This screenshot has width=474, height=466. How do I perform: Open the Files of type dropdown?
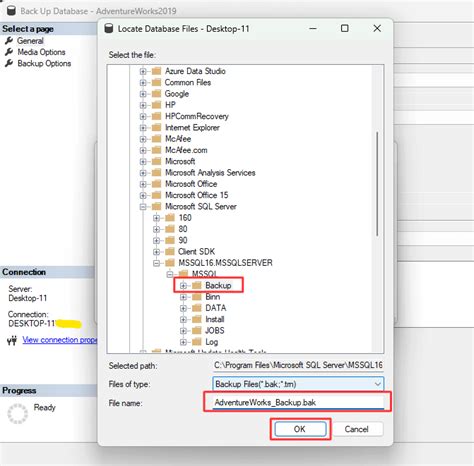[x=298, y=384]
